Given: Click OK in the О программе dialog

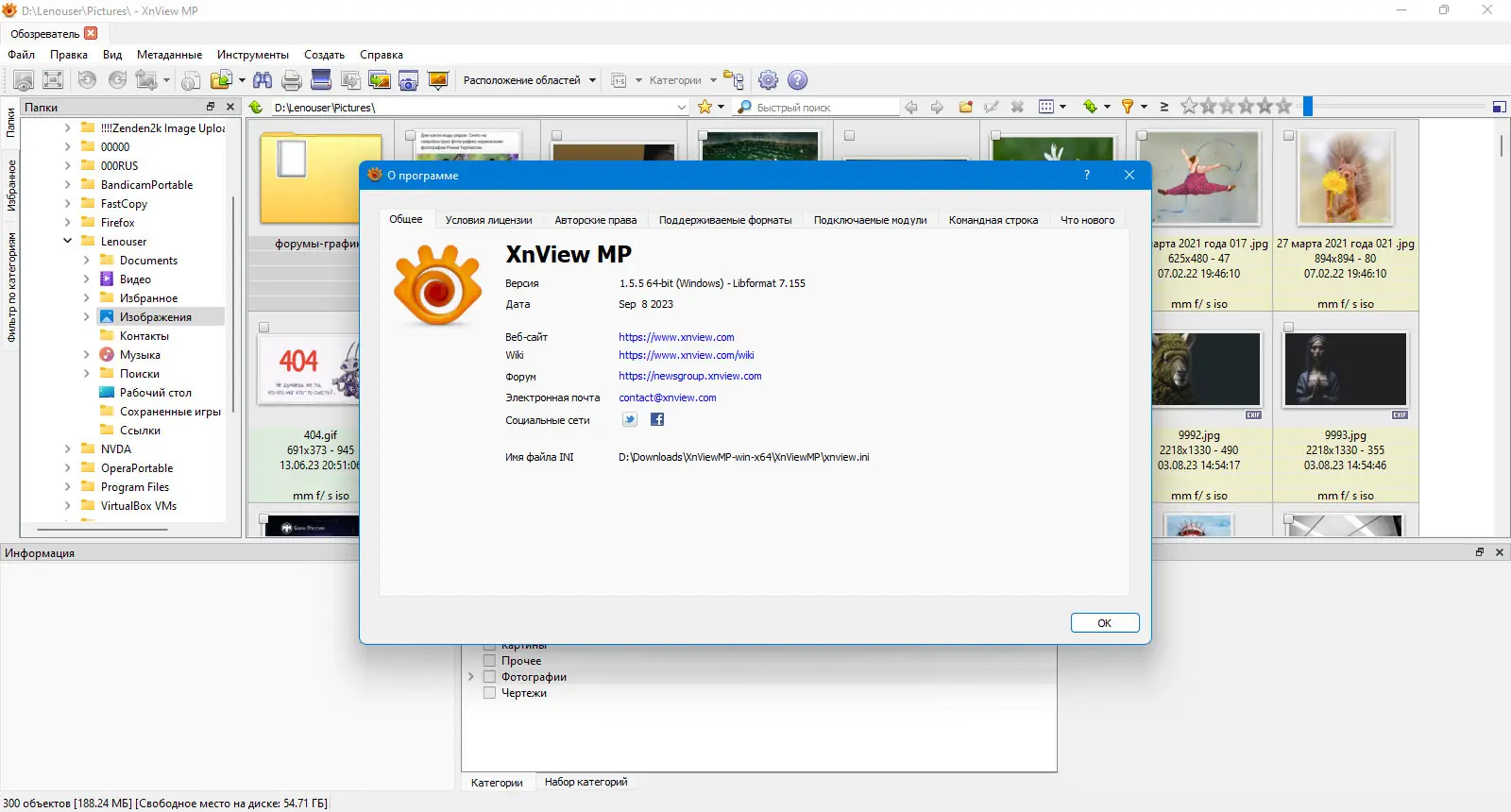Looking at the screenshot, I should [x=1105, y=623].
